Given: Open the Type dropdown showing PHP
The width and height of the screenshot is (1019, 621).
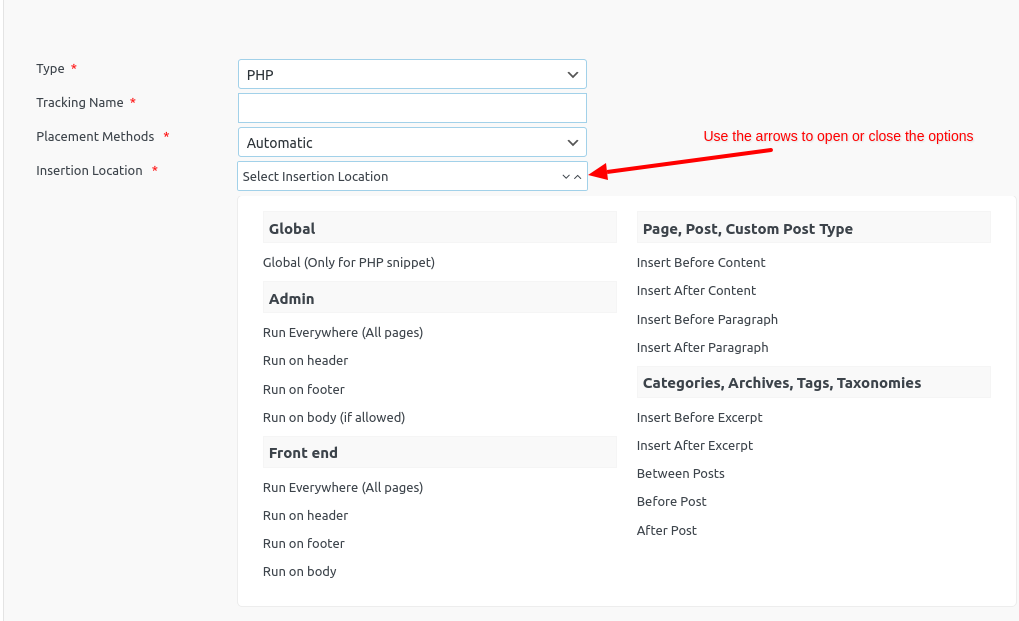Looking at the screenshot, I should pos(410,74).
